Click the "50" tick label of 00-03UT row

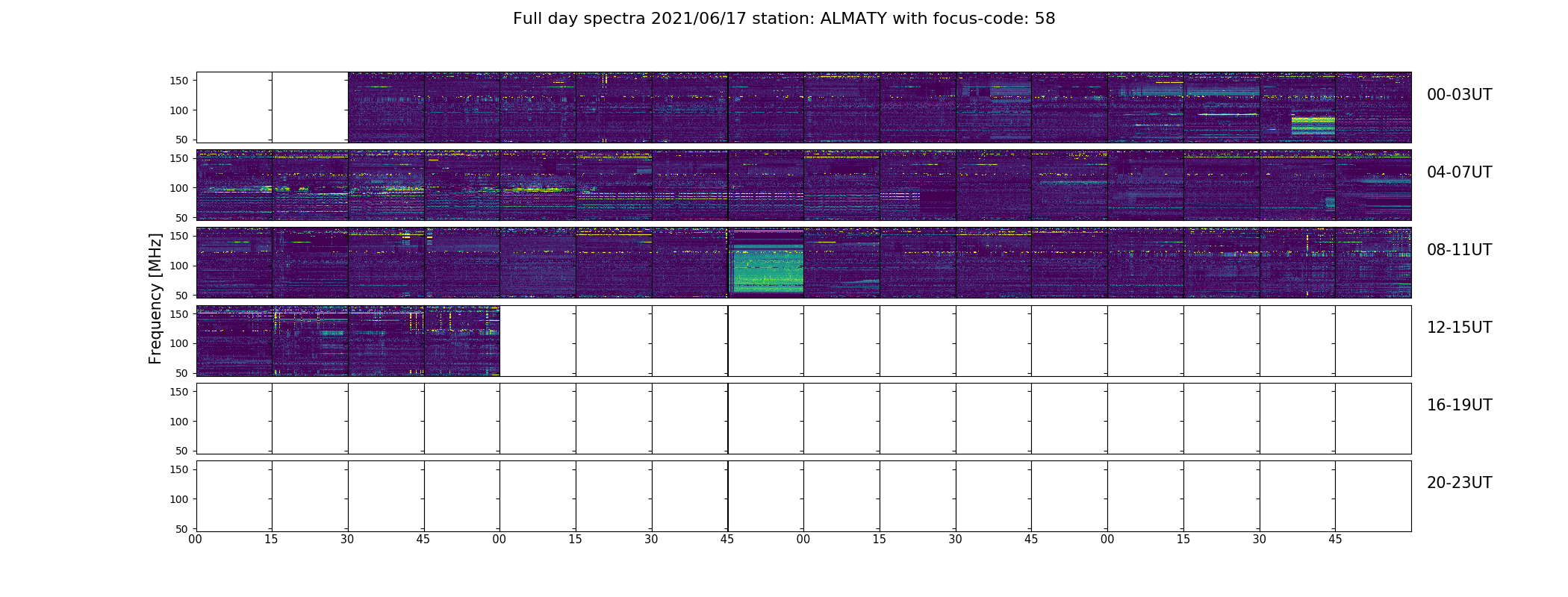182,140
